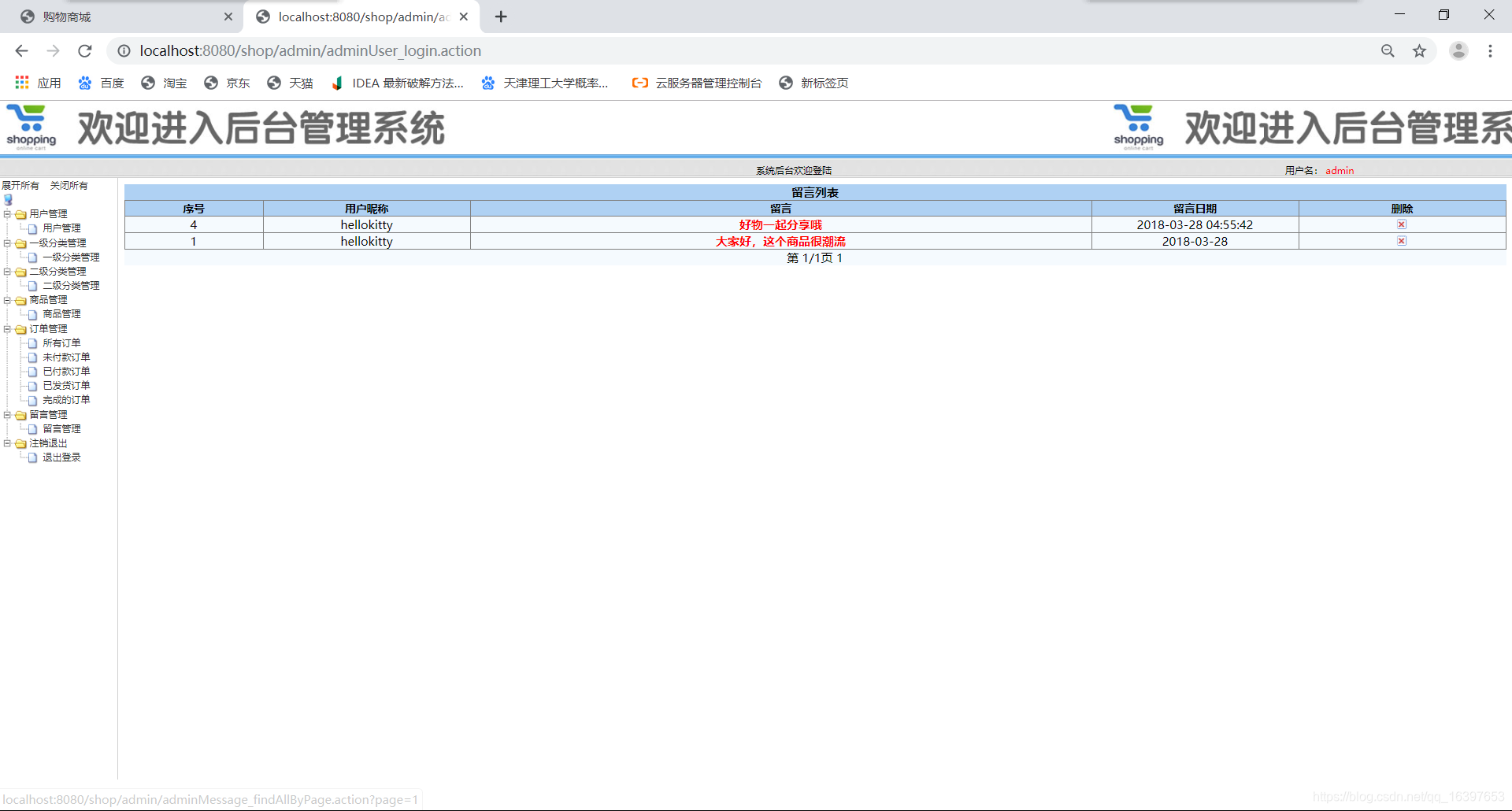Screen dimensions: 1512x811
Task: Open the 天猫 bookmark
Action: pyautogui.click(x=290, y=83)
